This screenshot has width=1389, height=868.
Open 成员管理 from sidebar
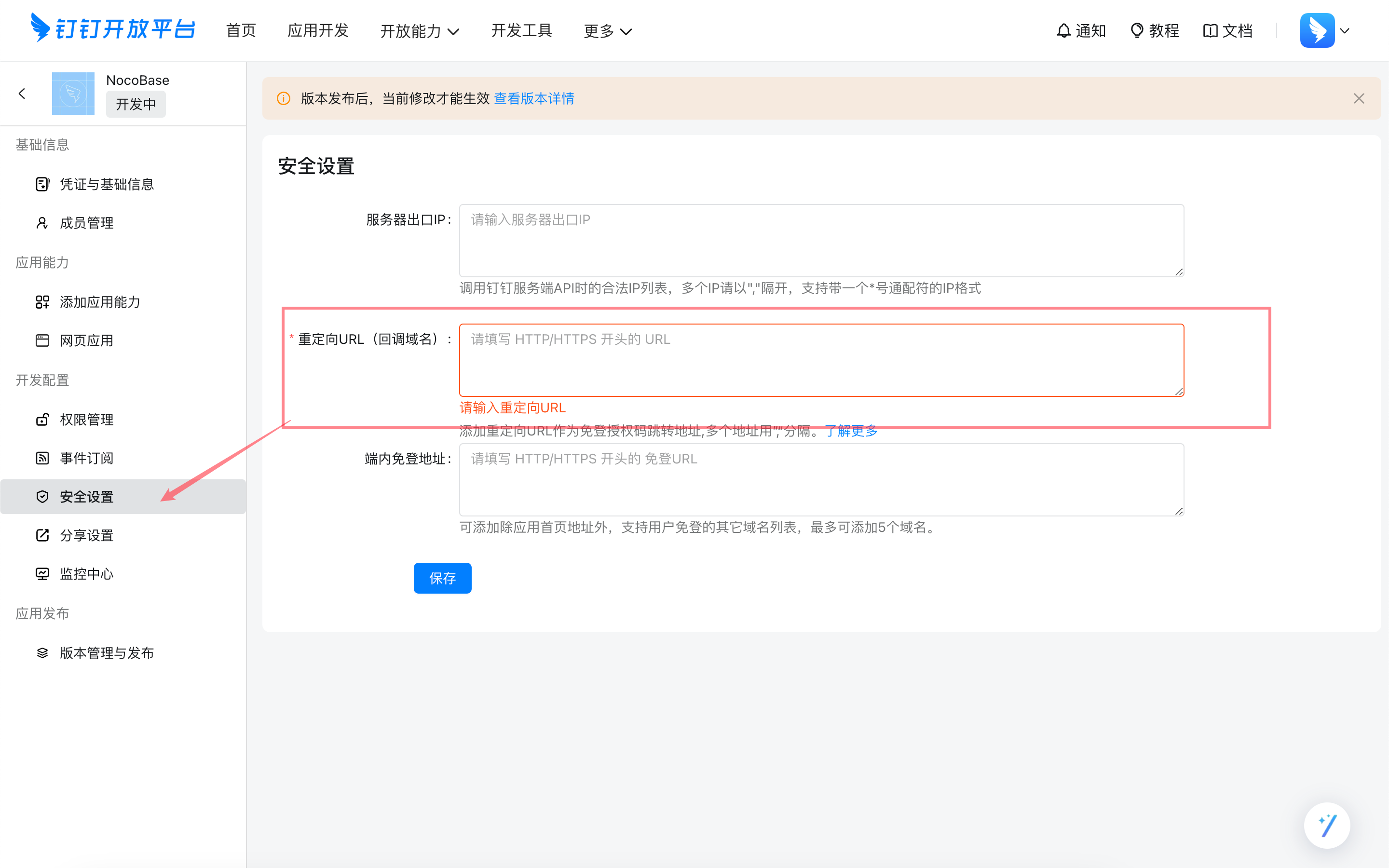pyautogui.click(x=87, y=223)
